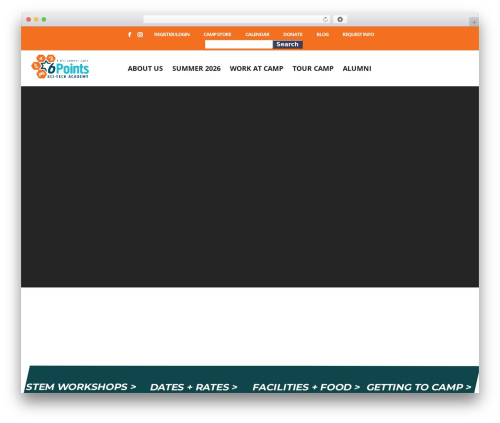500x423 pixels.
Task: Open the Instagram icon link
Action: tap(140, 34)
